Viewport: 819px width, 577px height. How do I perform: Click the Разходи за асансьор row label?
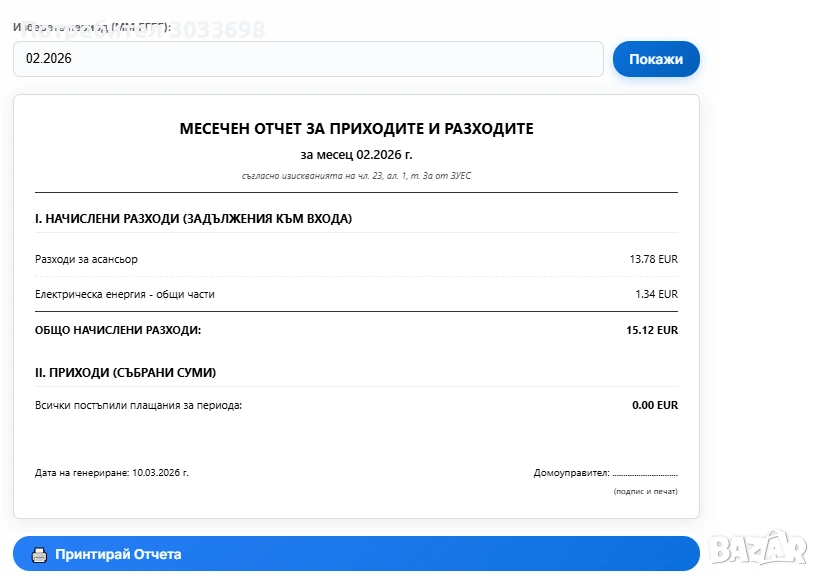pos(86,259)
